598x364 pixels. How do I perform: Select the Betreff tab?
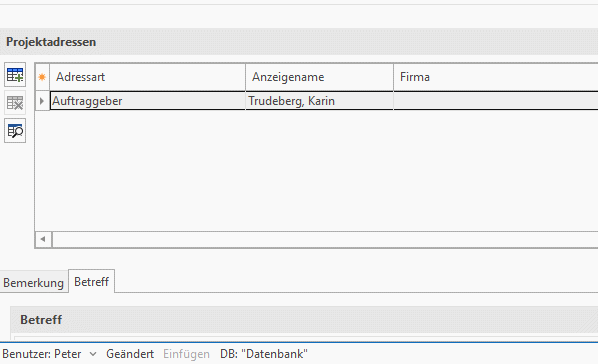point(92,282)
